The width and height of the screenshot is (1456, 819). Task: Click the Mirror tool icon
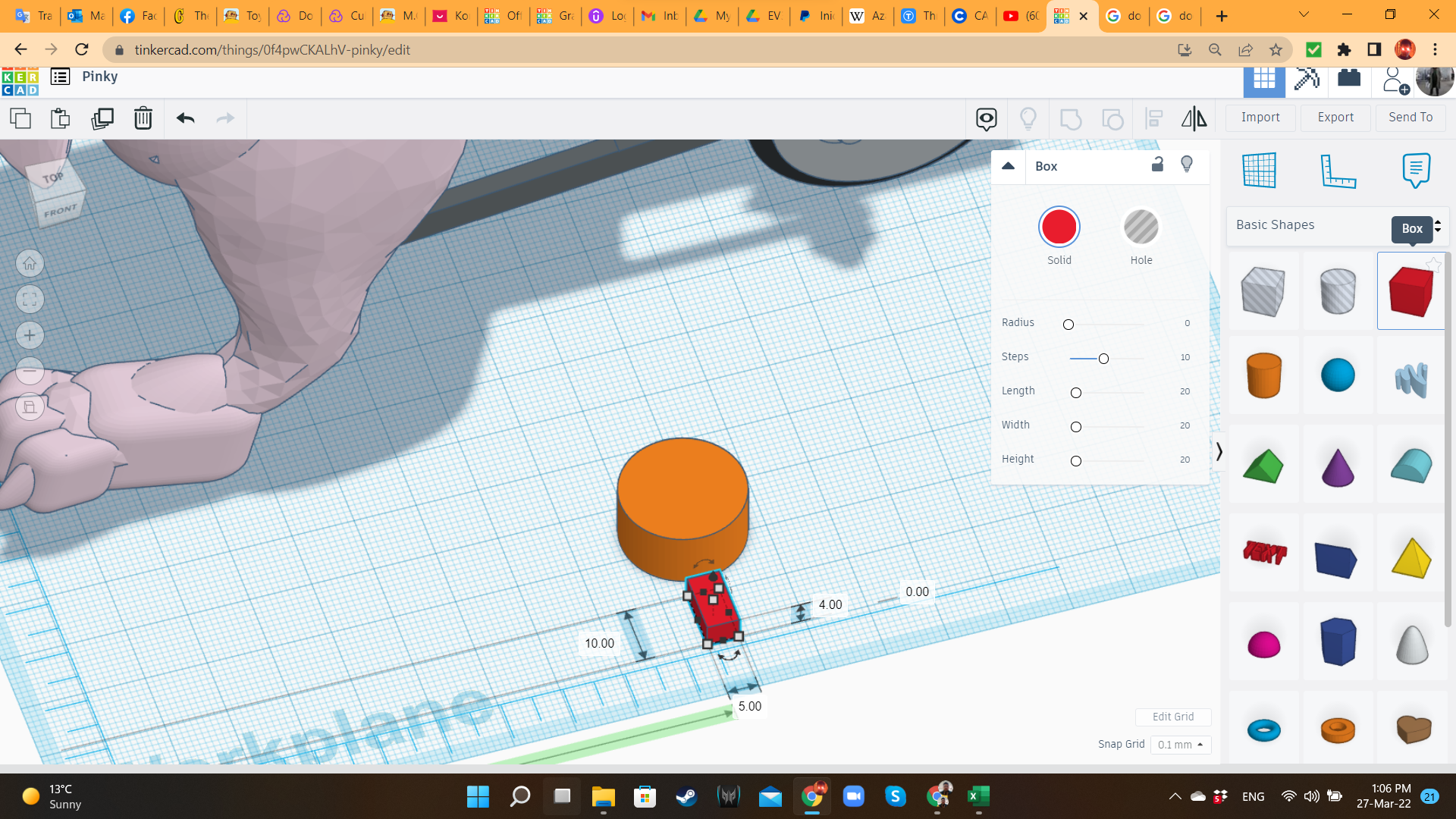1194,118
